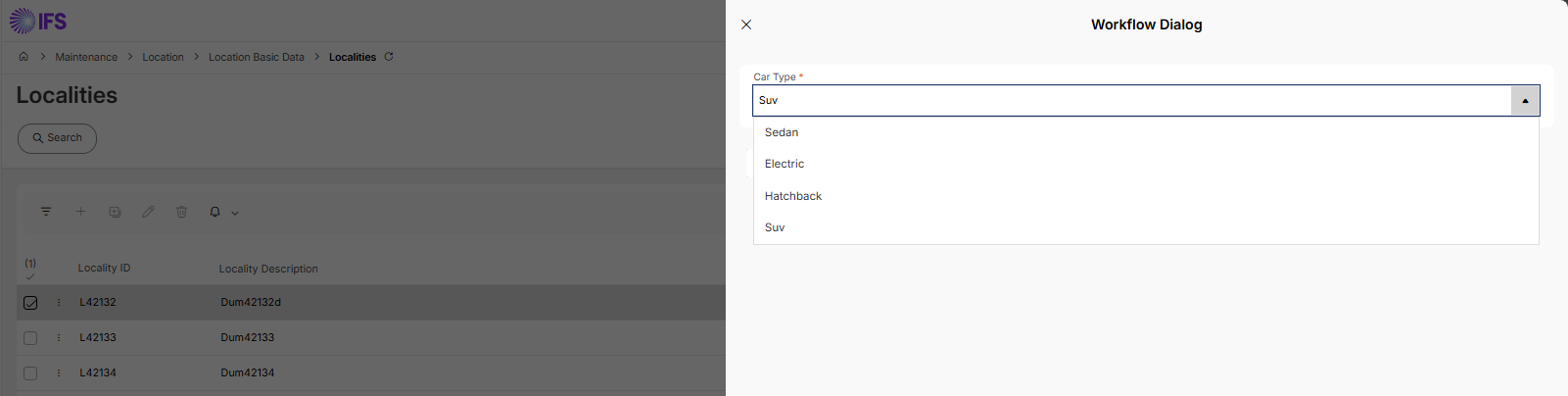The width and height of the screenshot is (1568, 396).
Task: Edit the selected locality with the pencil icon
Action: [148, 212]
